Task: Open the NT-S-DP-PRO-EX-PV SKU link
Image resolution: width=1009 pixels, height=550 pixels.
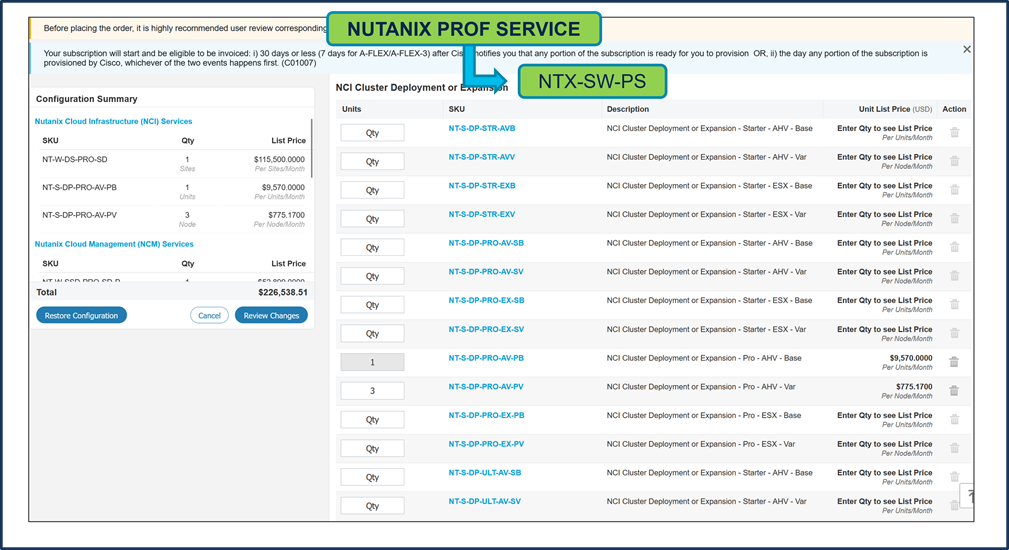Action: (486, 444)
